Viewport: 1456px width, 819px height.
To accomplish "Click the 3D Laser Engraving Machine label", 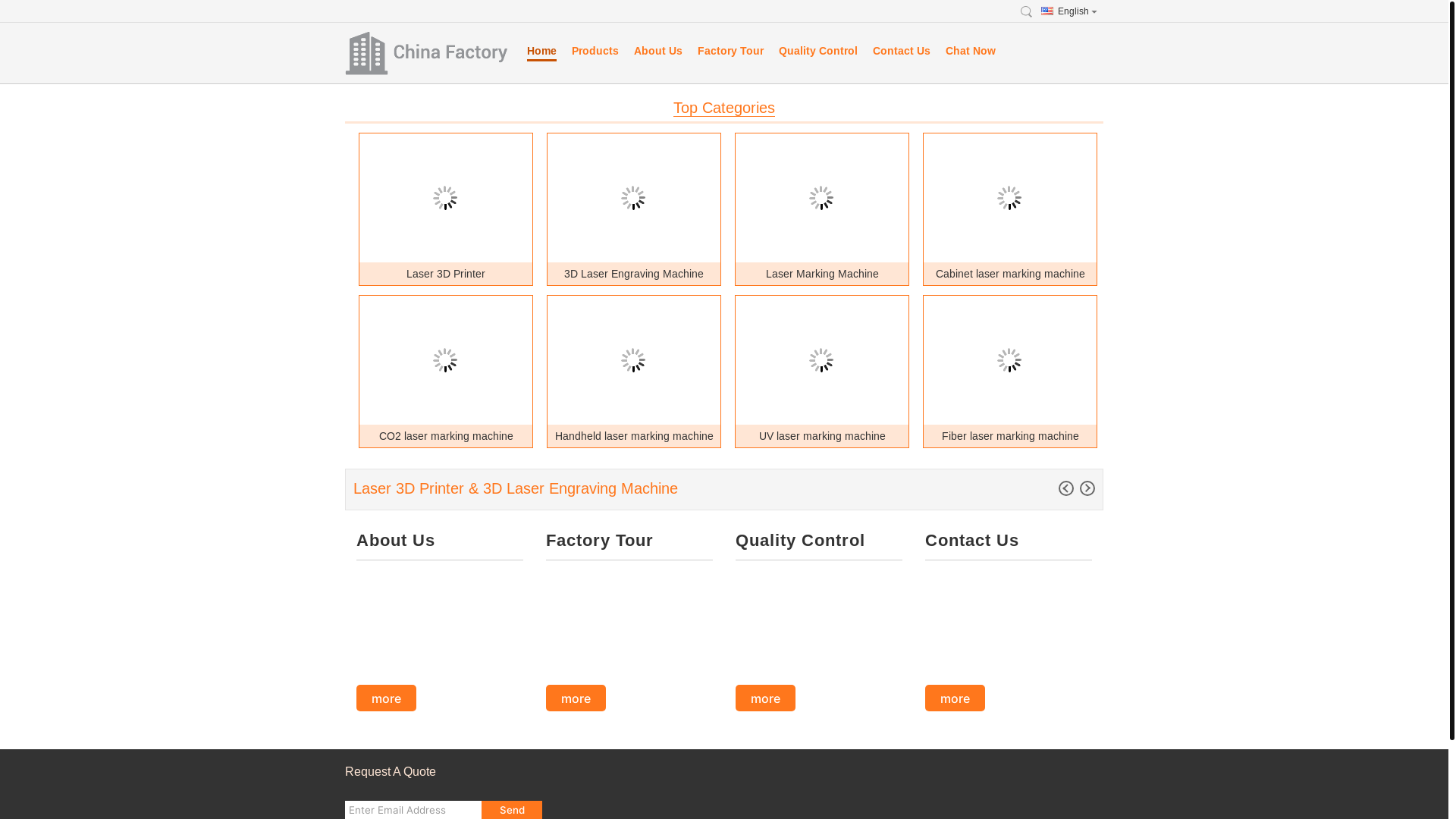I will pos(634,274).
